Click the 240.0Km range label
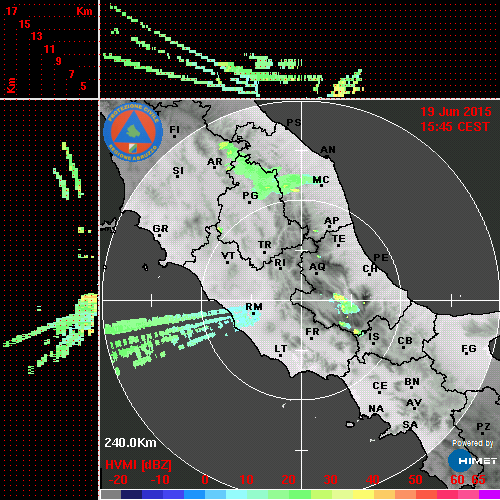The height and width of the screenshot is (500, 500). [130, 443]
